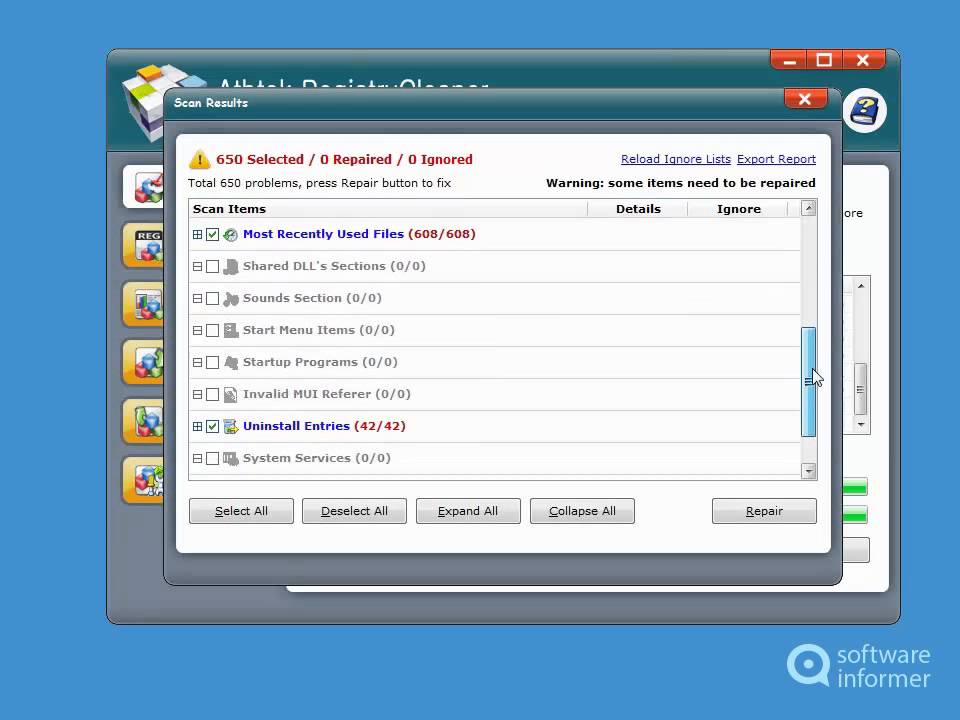Click the Select All button
The image size is (960, 720).
pos(241,511)
